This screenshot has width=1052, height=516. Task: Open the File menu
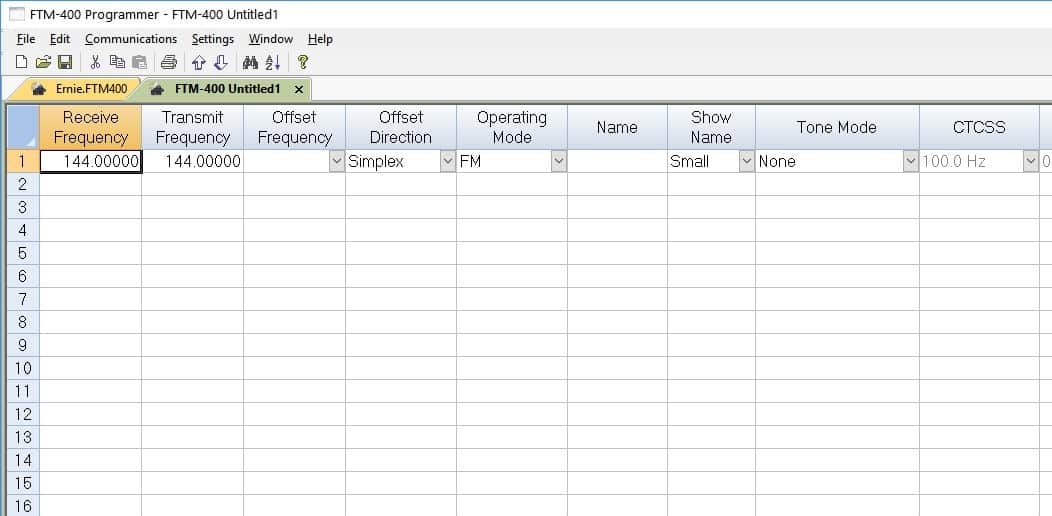(25, 39)
